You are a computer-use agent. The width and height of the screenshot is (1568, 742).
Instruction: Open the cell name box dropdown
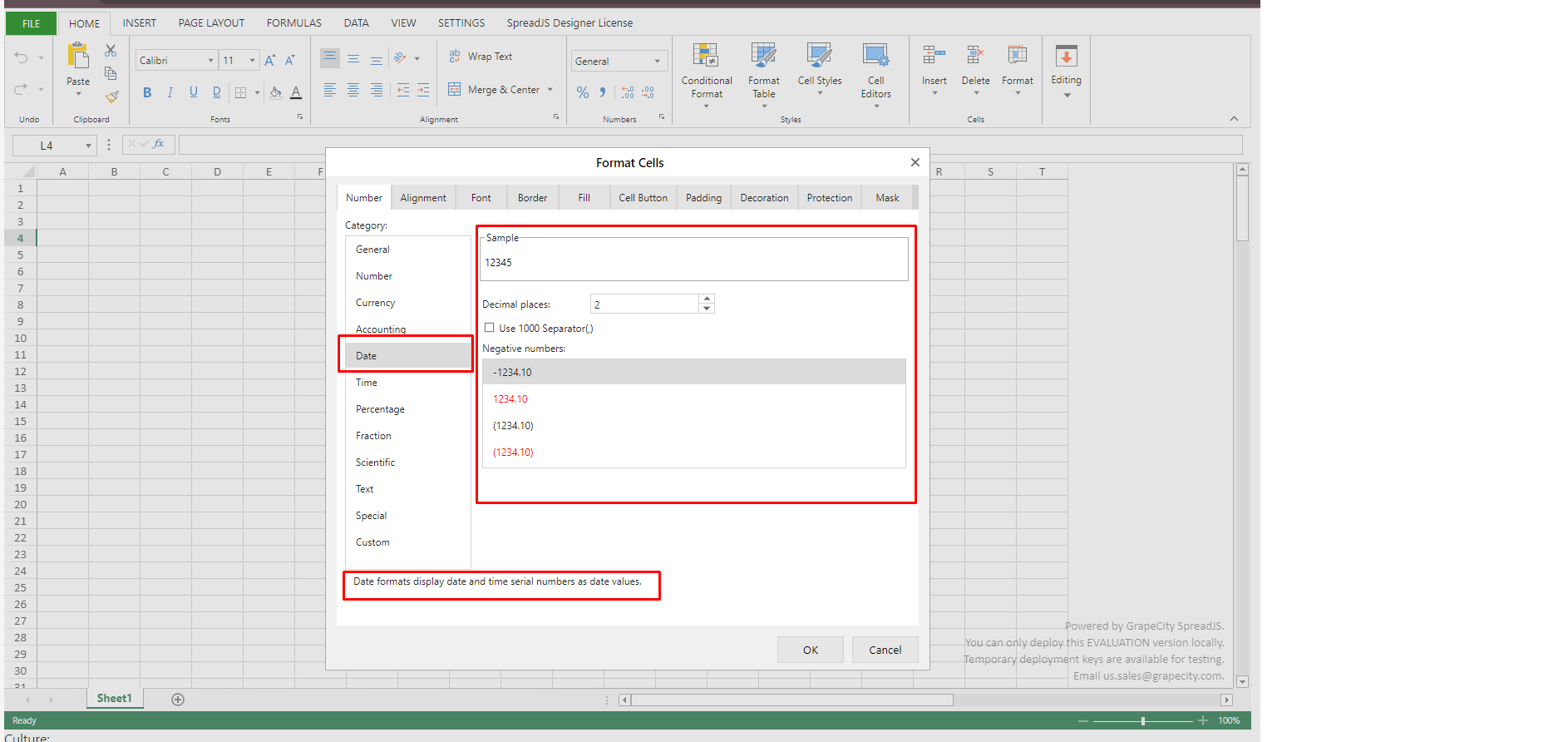pos(88,146)
